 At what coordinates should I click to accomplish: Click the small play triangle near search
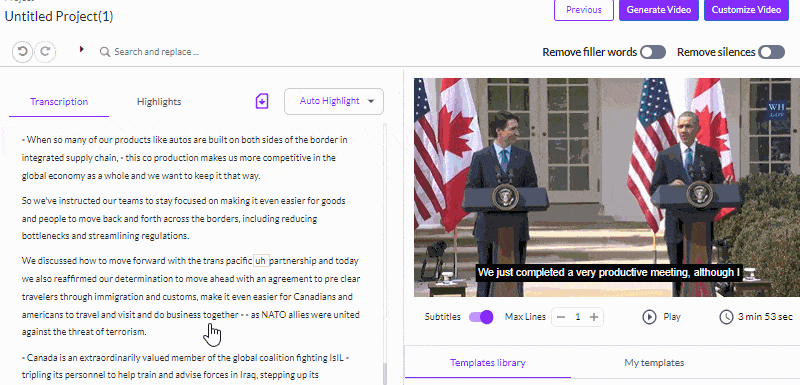[x=81, y=49]
